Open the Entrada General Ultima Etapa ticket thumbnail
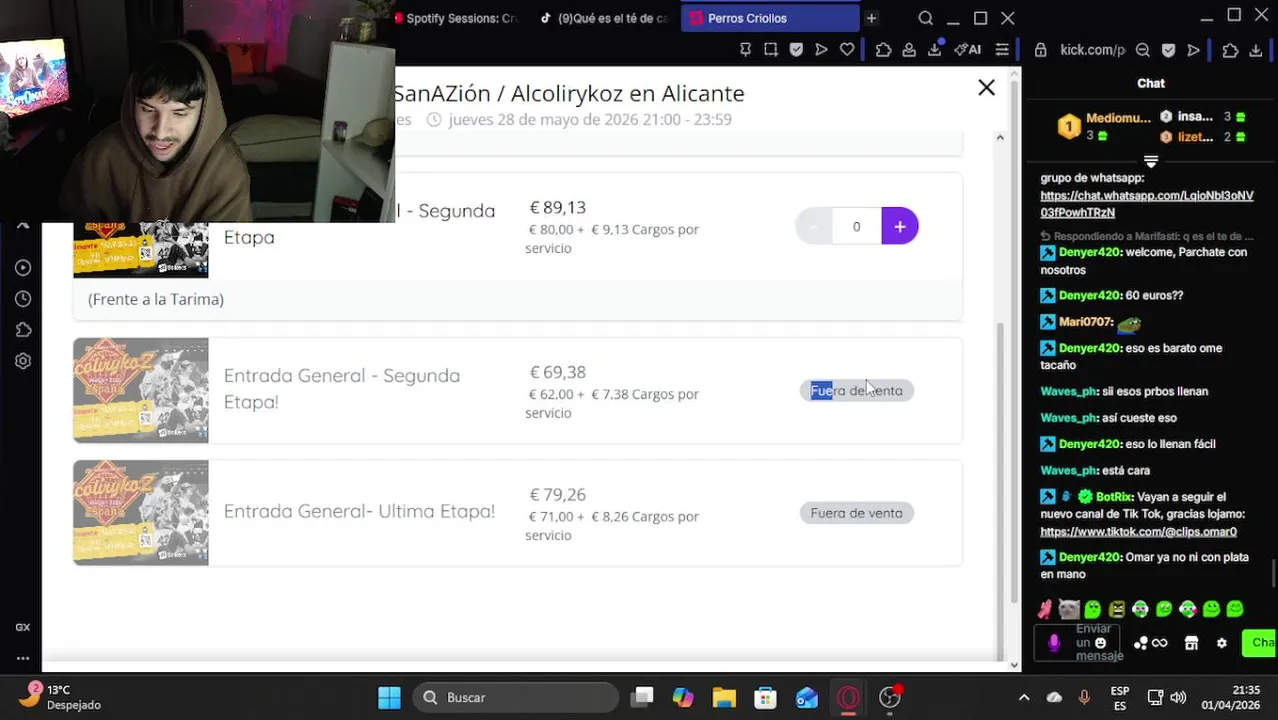The image size is (1278, 720). [x=141, y=513]
